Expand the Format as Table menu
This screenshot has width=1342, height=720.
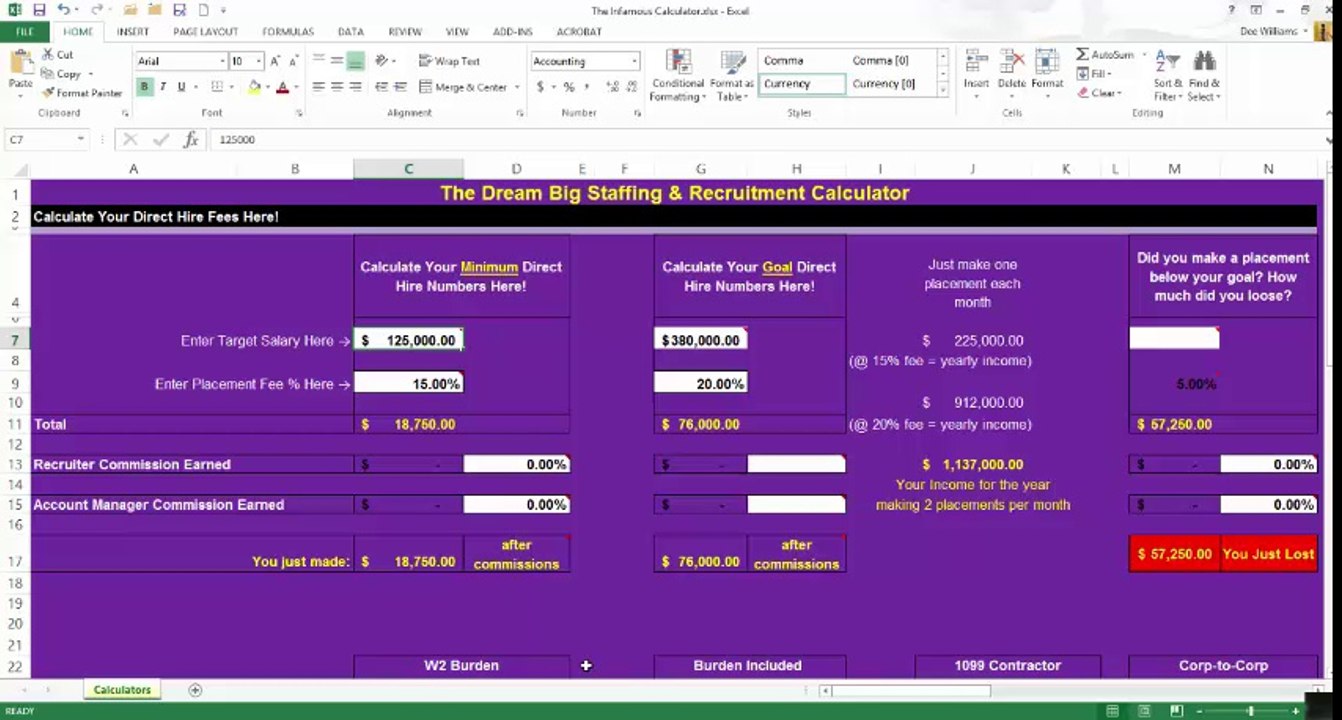click(x=732, y=74)
